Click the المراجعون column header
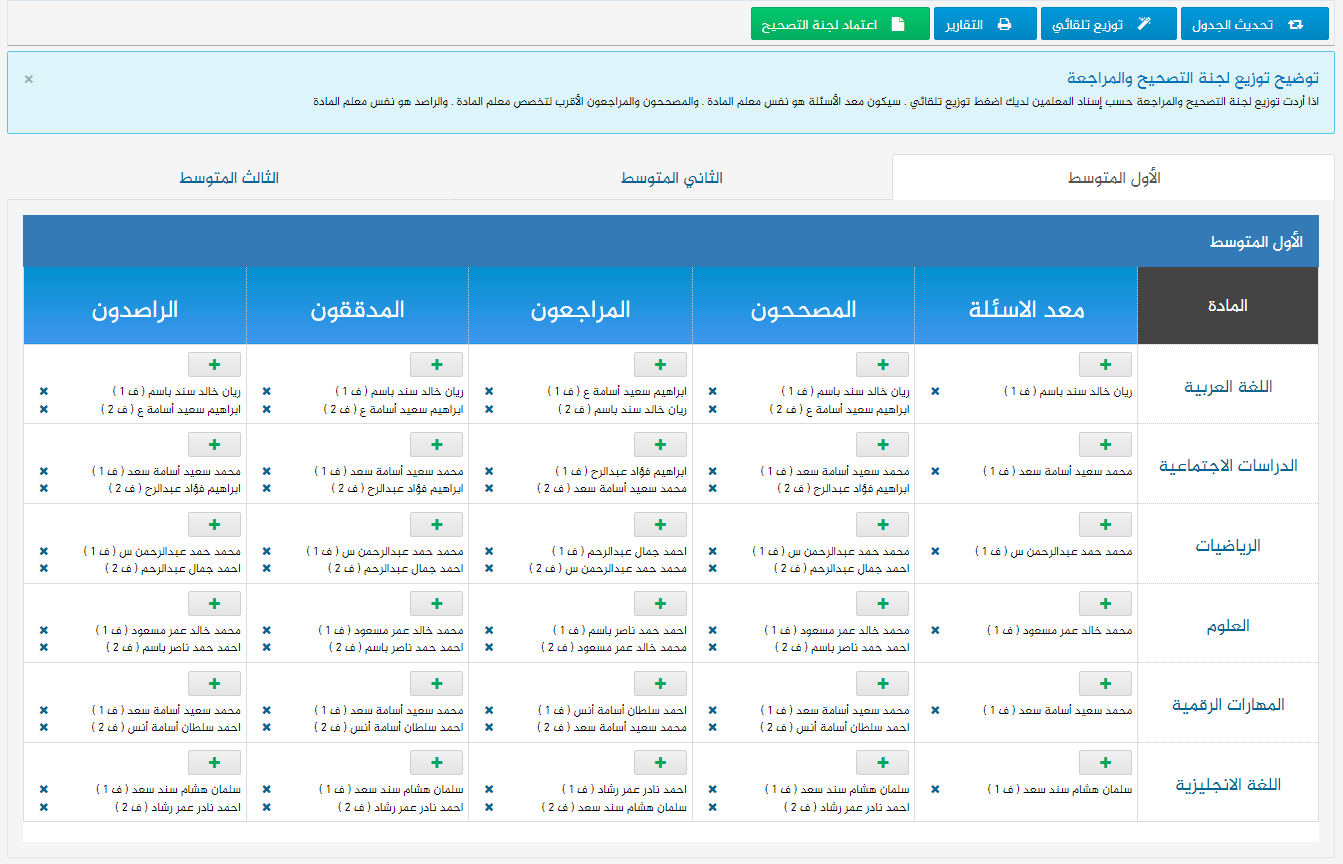The width and height of the screenshot is (1343, 864). 581,309
